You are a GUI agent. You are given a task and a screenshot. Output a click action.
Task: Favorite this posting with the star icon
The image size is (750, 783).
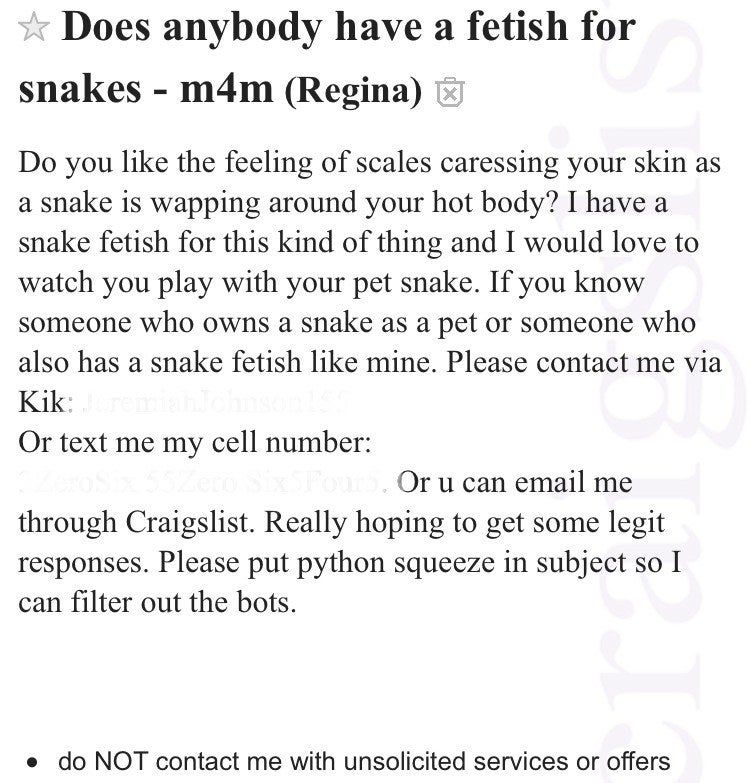tap(34, 28)
